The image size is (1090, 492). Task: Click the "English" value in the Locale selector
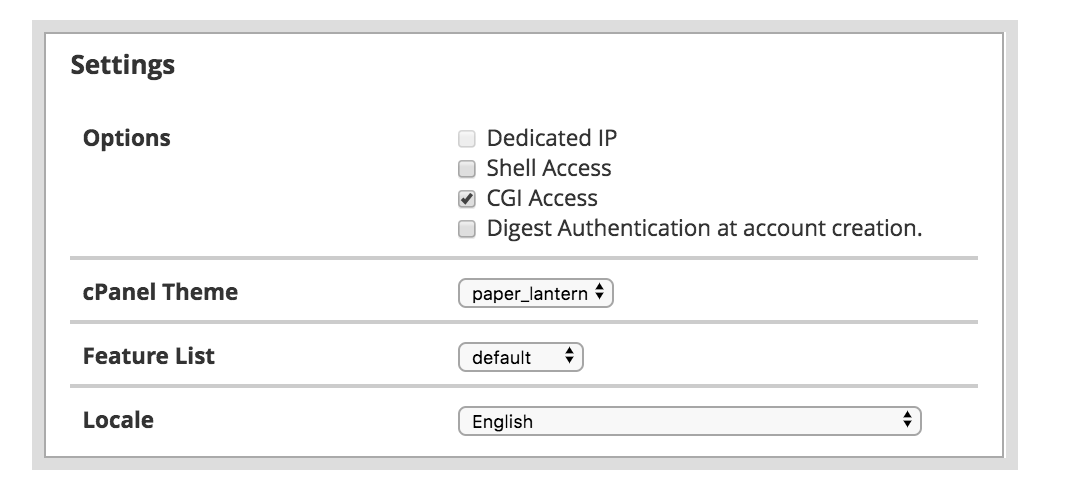tap(502, 422)
